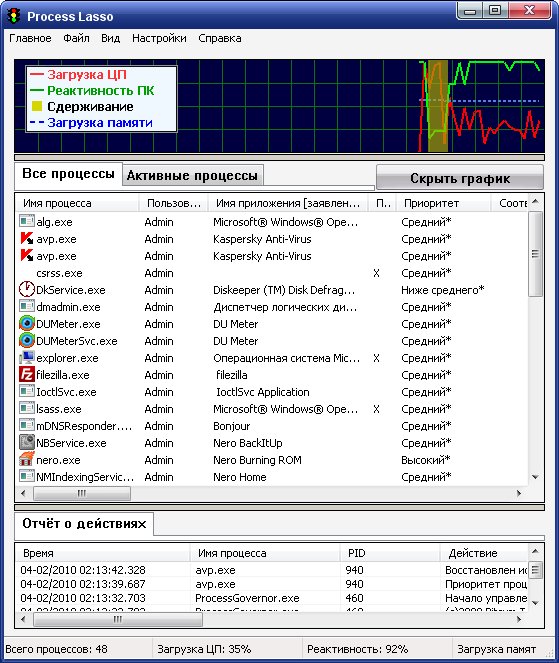The image size is (559, 663).
Task: Click the process list vertical scrollbar thumb
Action: click(535, 254)
